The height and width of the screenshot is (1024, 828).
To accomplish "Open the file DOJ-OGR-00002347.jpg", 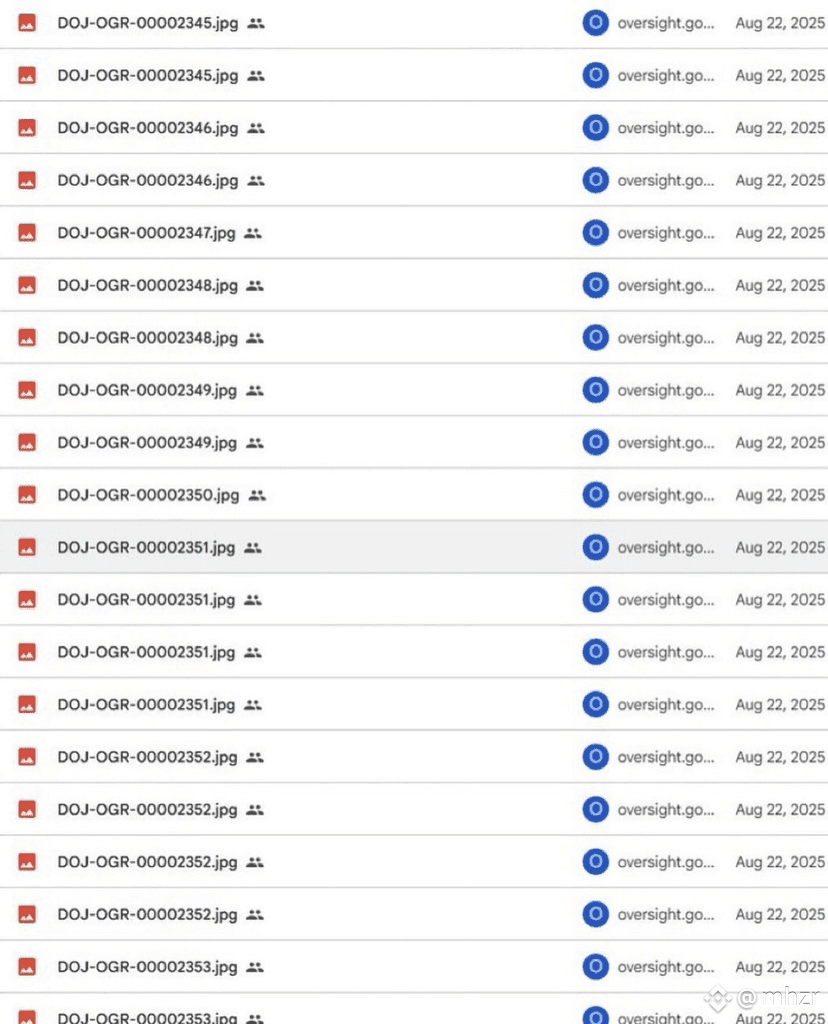I will pos(146,233).
